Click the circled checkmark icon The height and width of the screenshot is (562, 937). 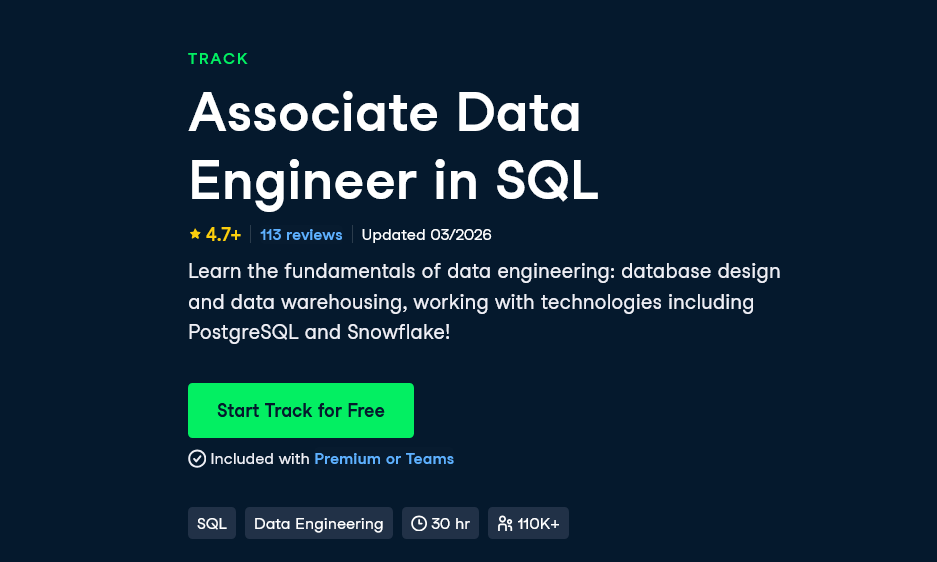197,459
